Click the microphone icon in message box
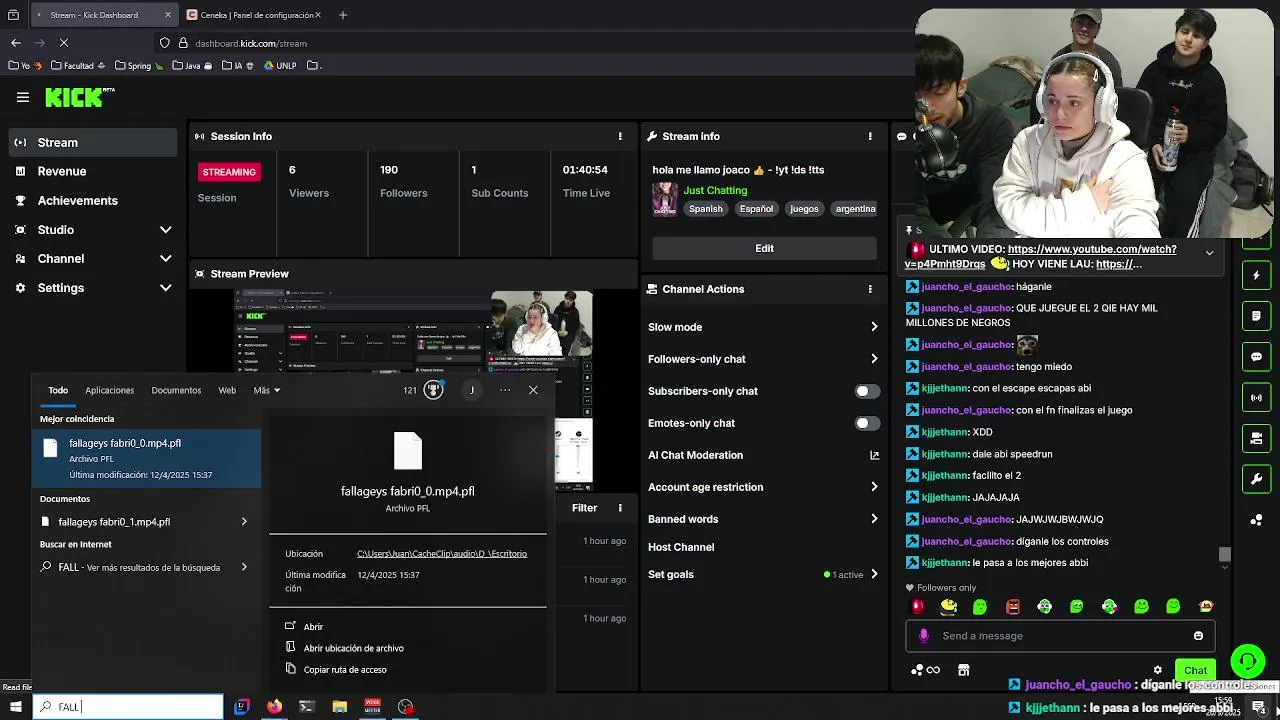This screenshot has height=720, width=1280. [x=923, y=636]
